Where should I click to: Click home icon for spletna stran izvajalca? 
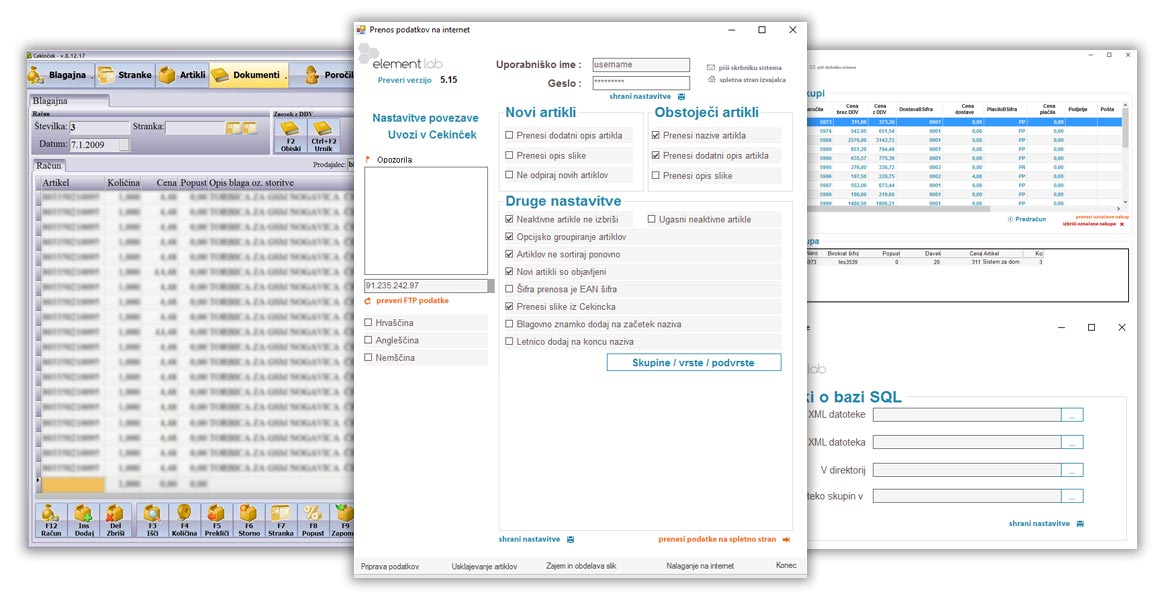[x=712, y=79]
